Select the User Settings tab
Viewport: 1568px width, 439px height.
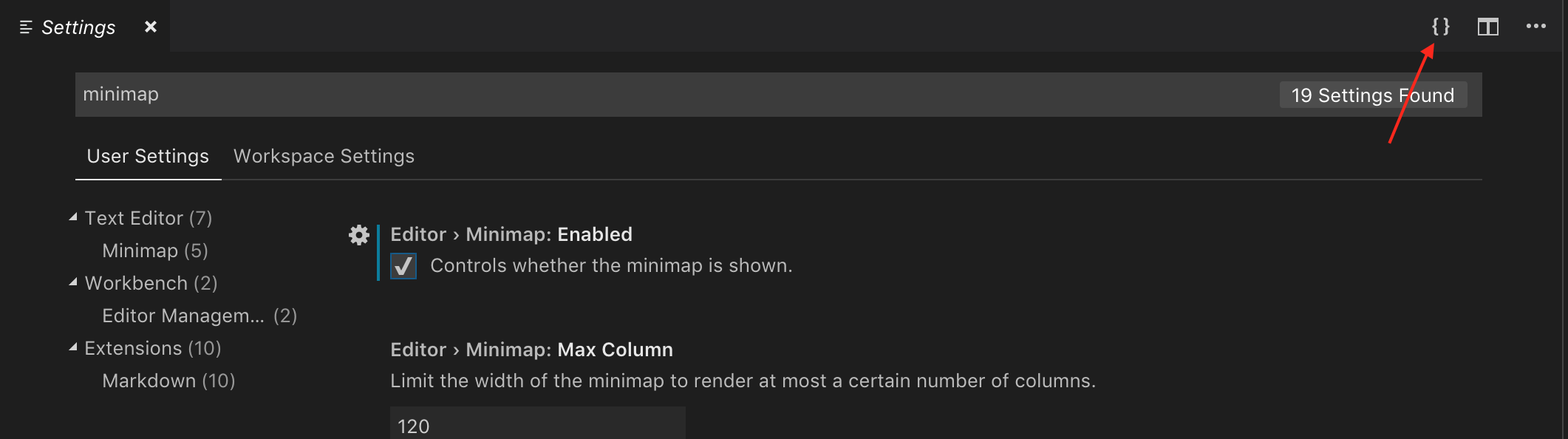[x=147, y=156]
